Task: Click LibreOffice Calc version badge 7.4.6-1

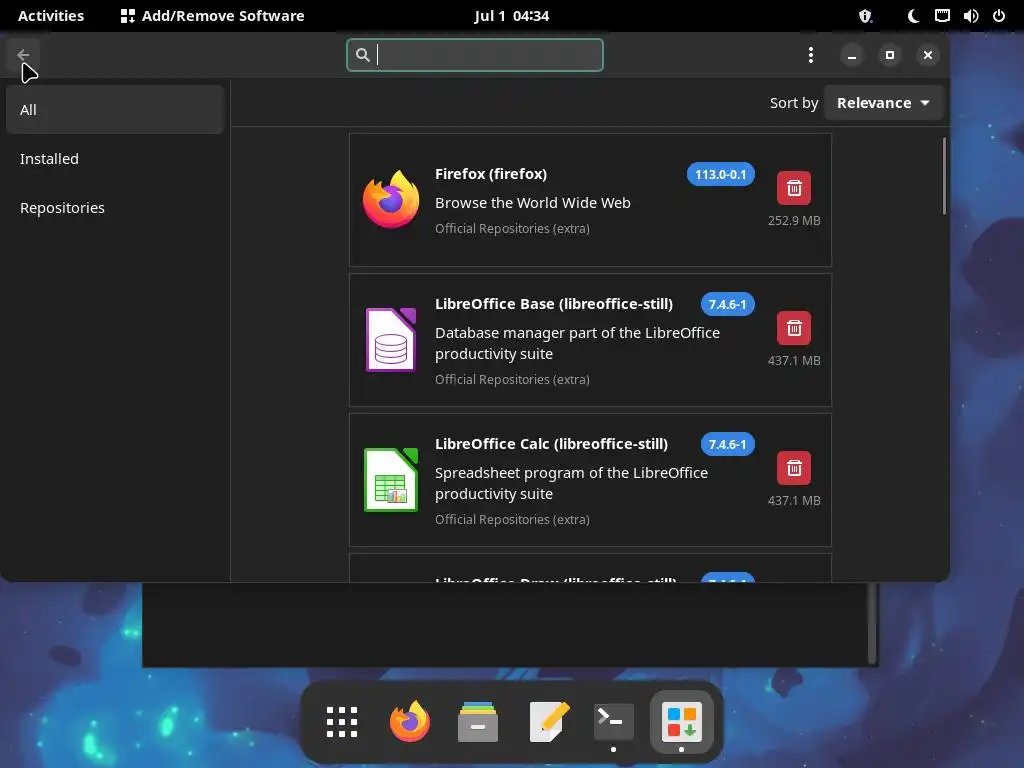Action: click(727, 445)
